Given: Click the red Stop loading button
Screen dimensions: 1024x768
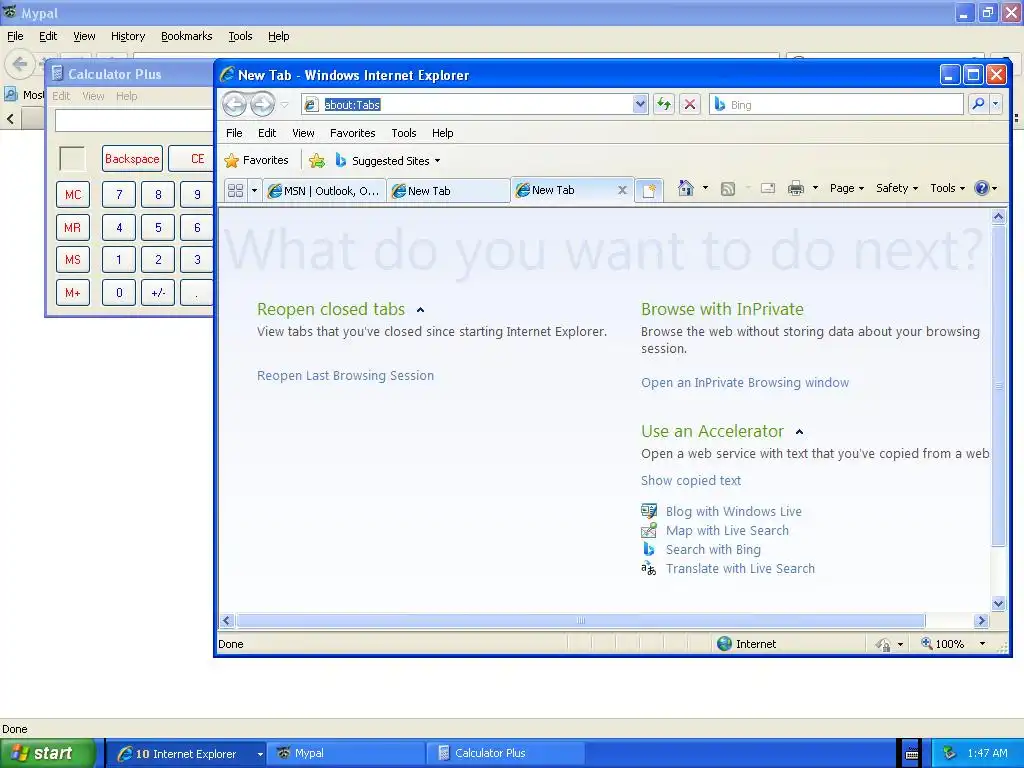Looking at the screenshot, I should point(690,104).
